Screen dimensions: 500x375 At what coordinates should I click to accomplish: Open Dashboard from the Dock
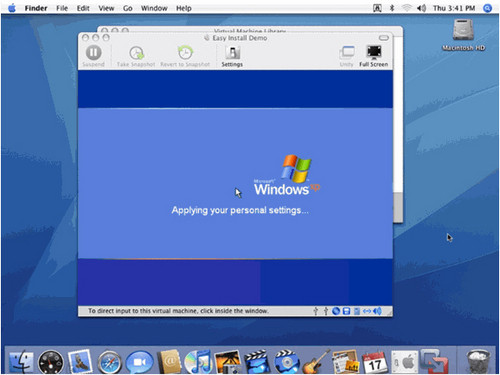coord(51,362)
